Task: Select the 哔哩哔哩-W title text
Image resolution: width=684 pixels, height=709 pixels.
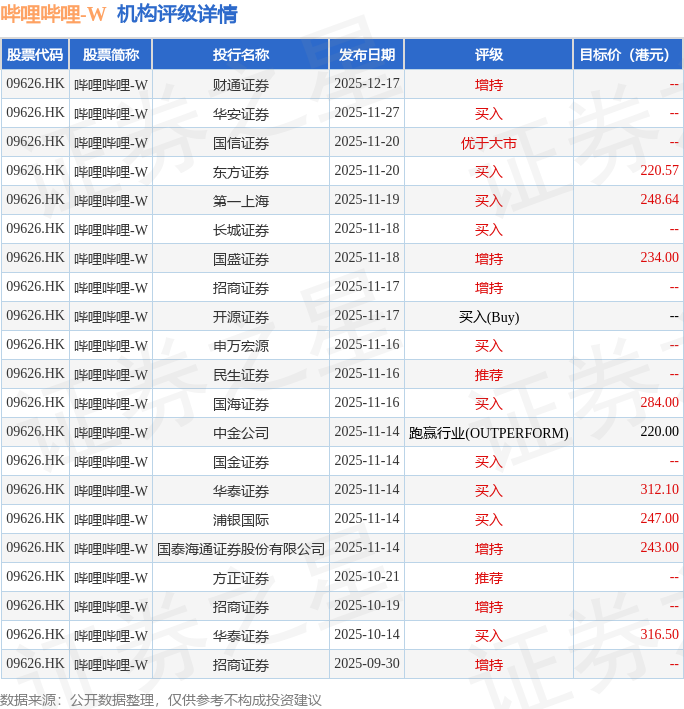Action: pos(53,14)
